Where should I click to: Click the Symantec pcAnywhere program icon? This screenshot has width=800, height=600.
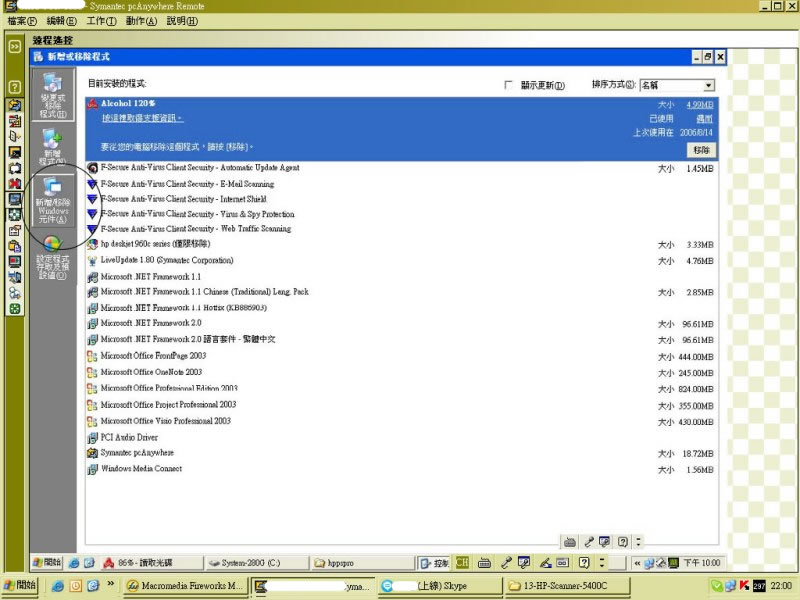[x=92, y=453]
